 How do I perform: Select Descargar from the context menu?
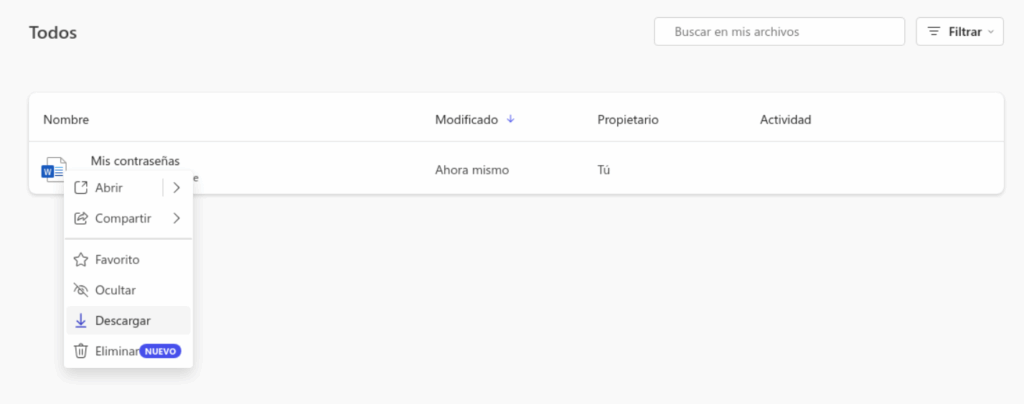click(x=122, y=321)
